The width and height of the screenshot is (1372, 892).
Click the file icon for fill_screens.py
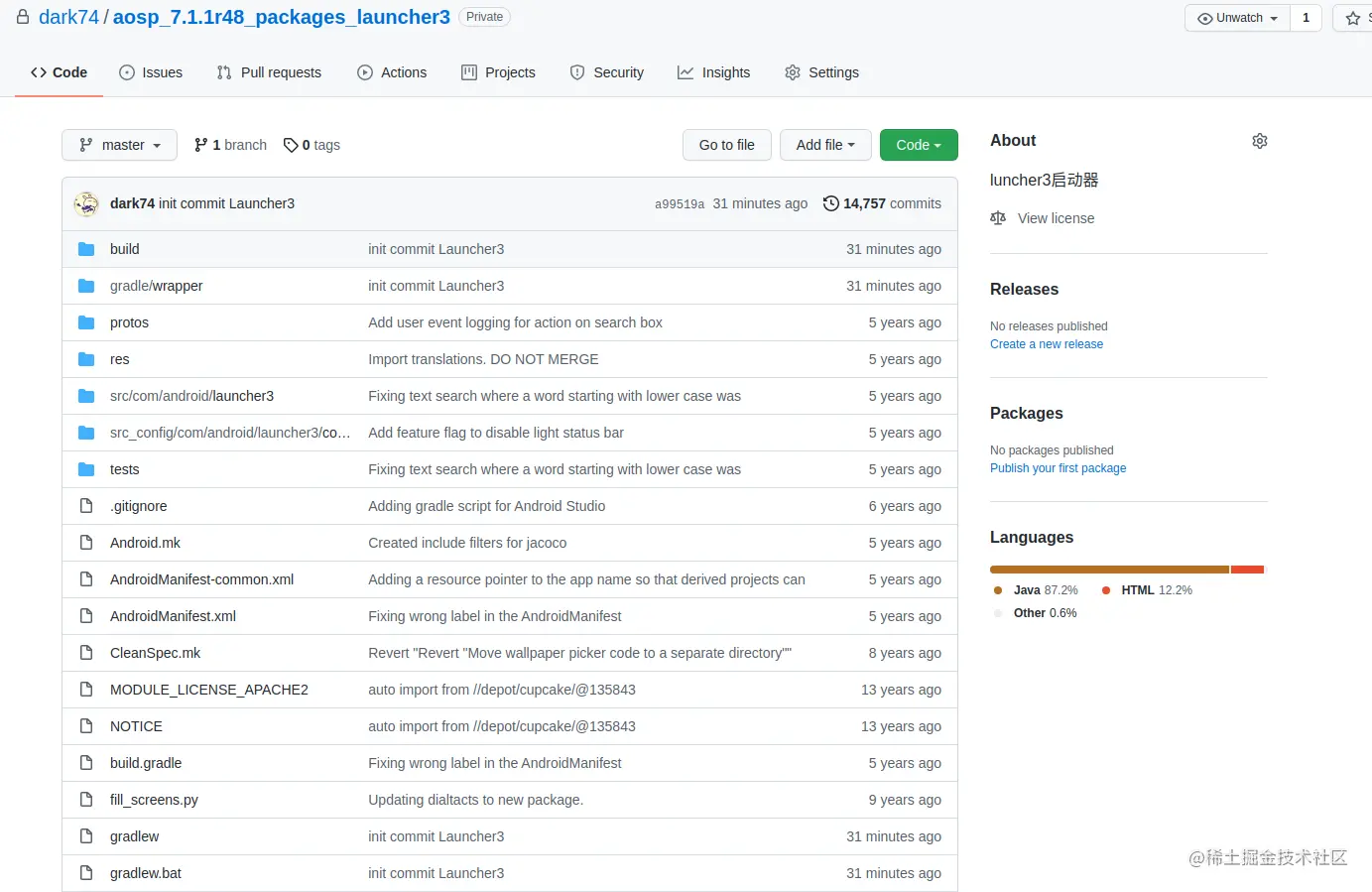click(x=86, y=800)
